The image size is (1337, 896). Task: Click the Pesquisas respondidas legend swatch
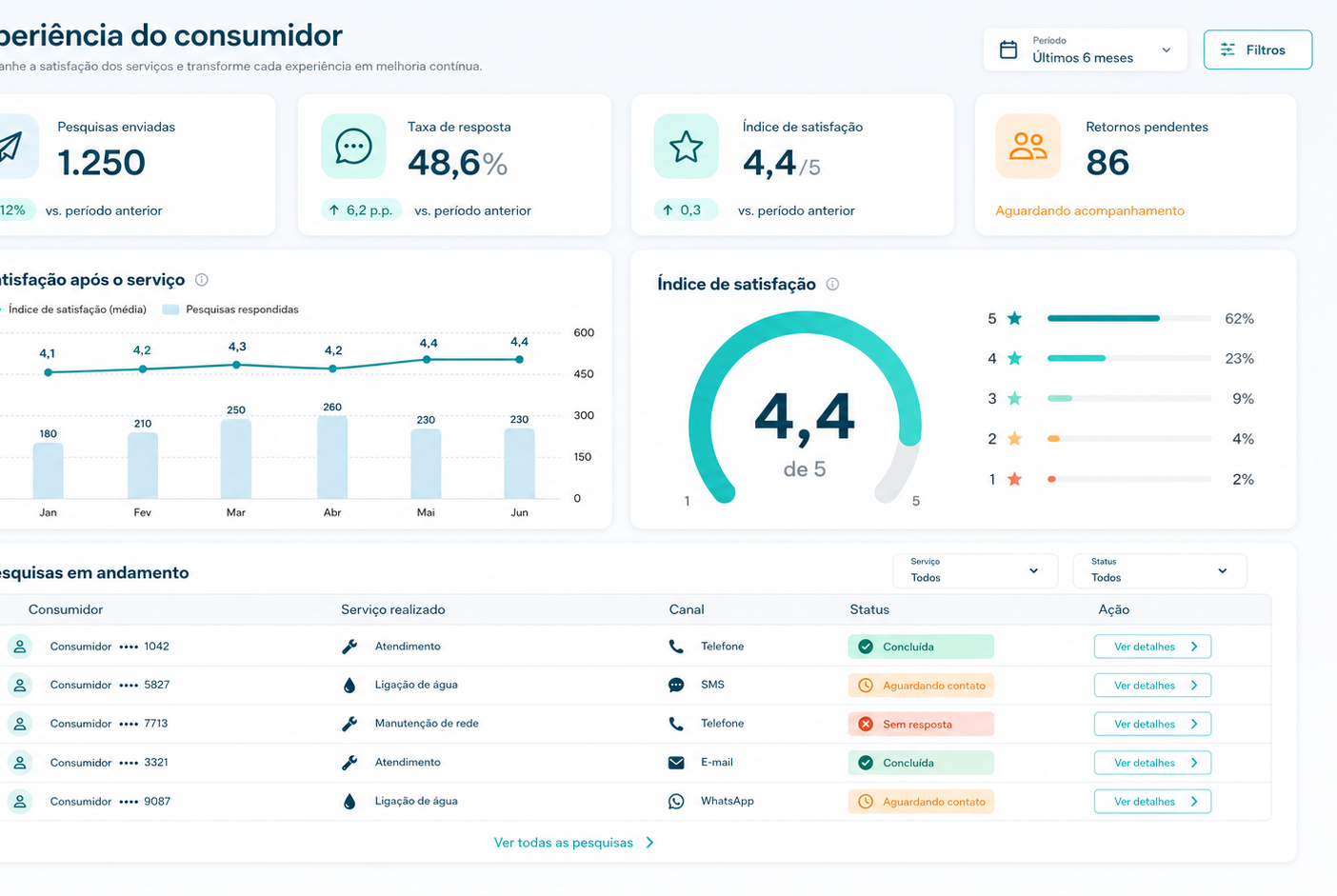[170, 309]
